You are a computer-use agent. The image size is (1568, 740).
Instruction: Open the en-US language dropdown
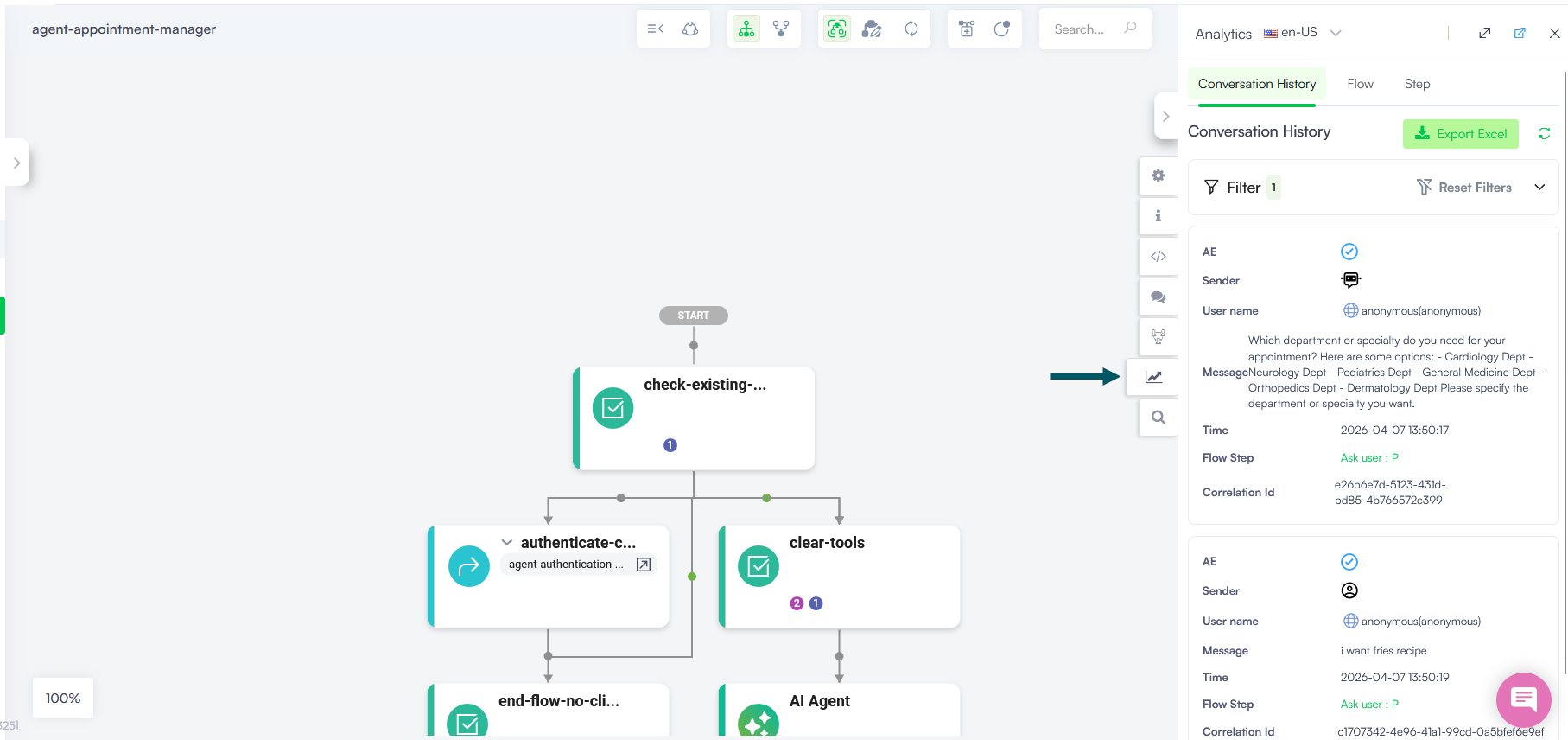pos(1302,33)
